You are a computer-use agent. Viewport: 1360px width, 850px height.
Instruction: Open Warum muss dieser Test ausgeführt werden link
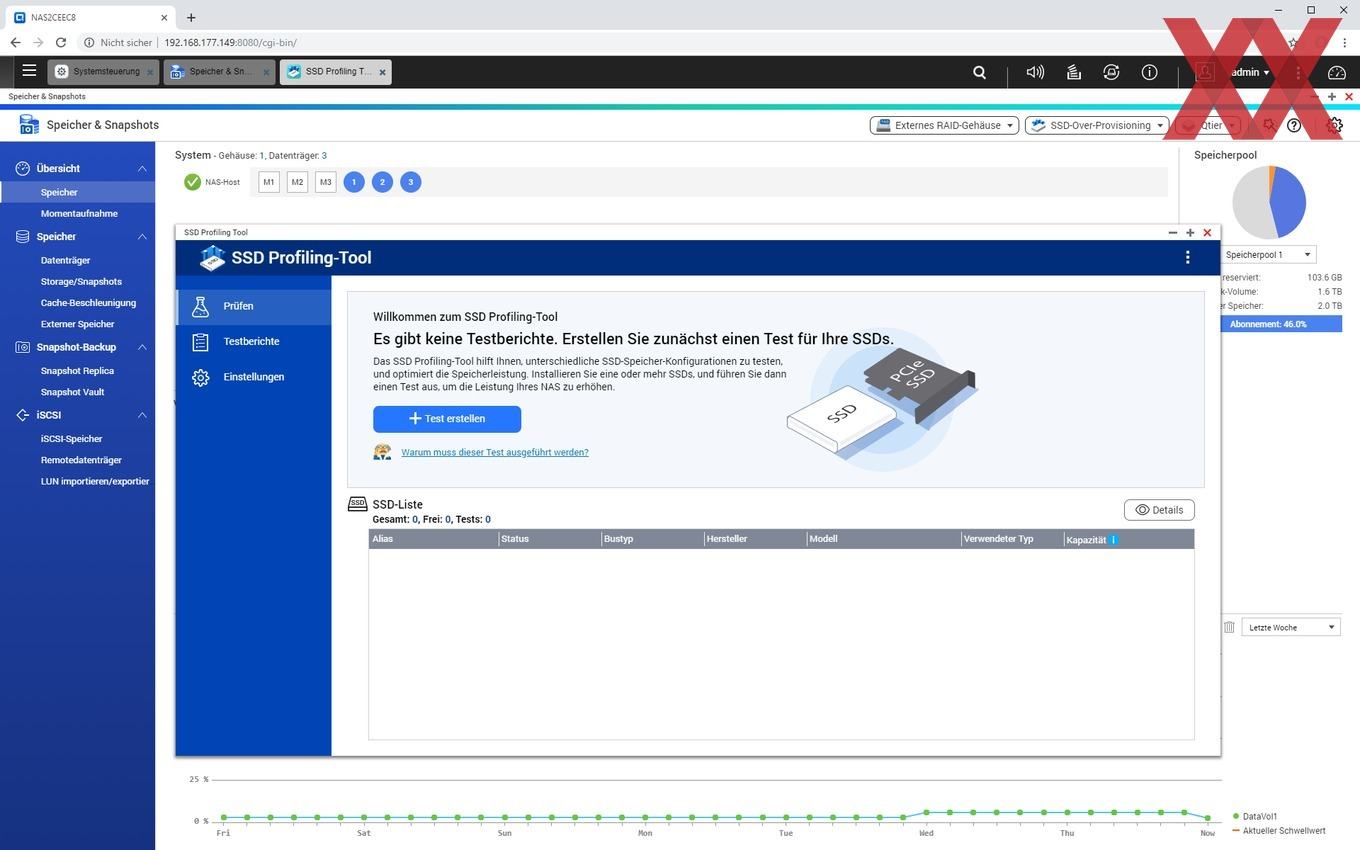click(495, 452)
